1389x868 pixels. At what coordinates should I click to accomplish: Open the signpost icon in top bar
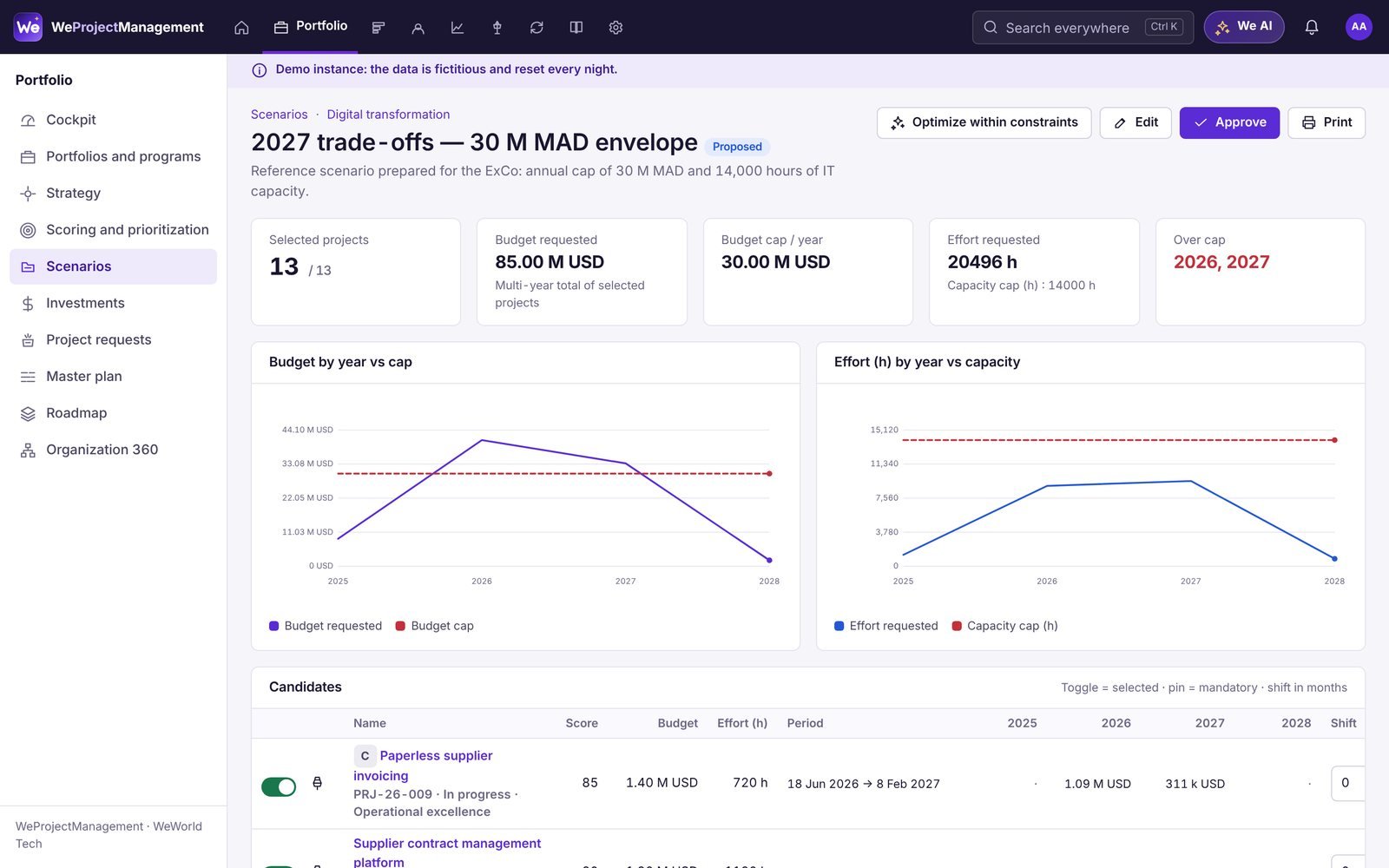(497, 28)
